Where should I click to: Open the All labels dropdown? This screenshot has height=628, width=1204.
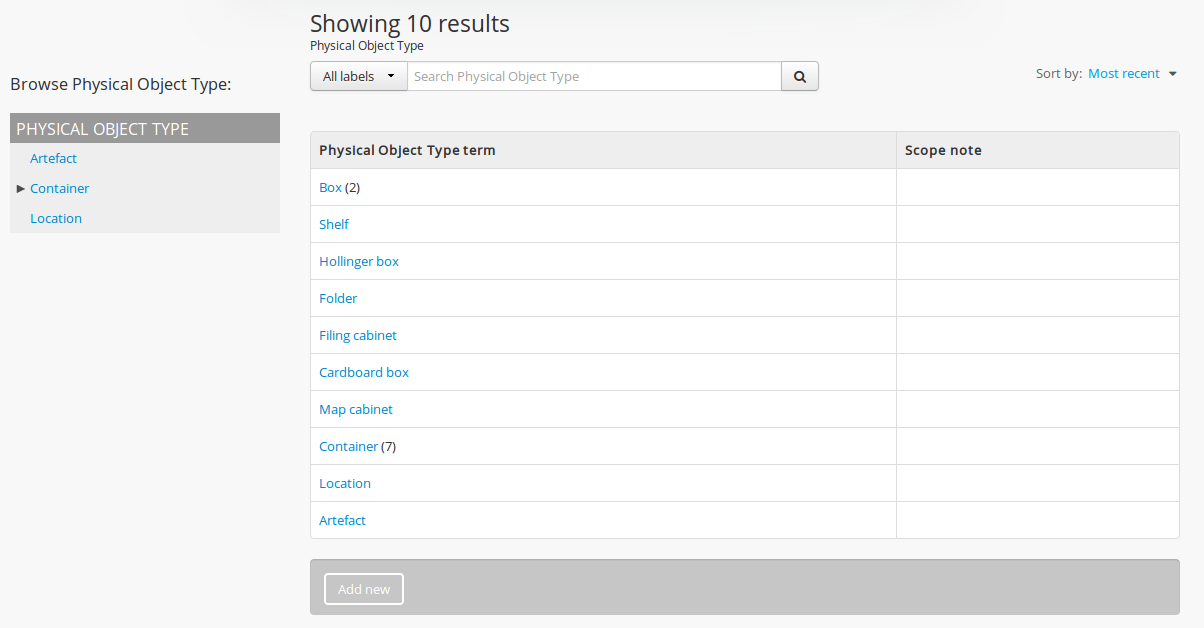(x=358, y=76)
